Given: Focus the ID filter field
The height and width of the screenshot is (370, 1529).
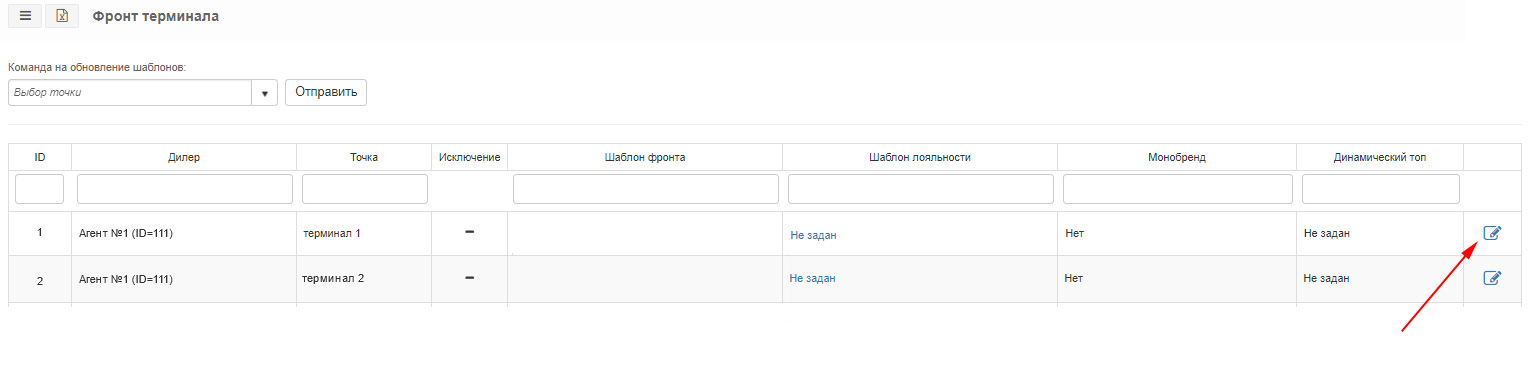Looking at the screenshot, I should point(40,189).
